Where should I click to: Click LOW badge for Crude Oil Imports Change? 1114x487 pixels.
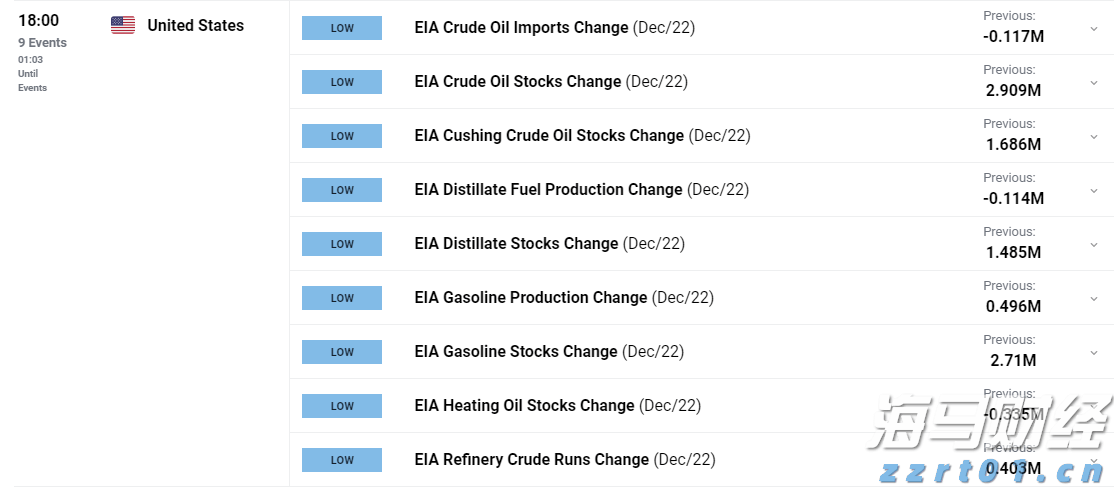(342, 28)
